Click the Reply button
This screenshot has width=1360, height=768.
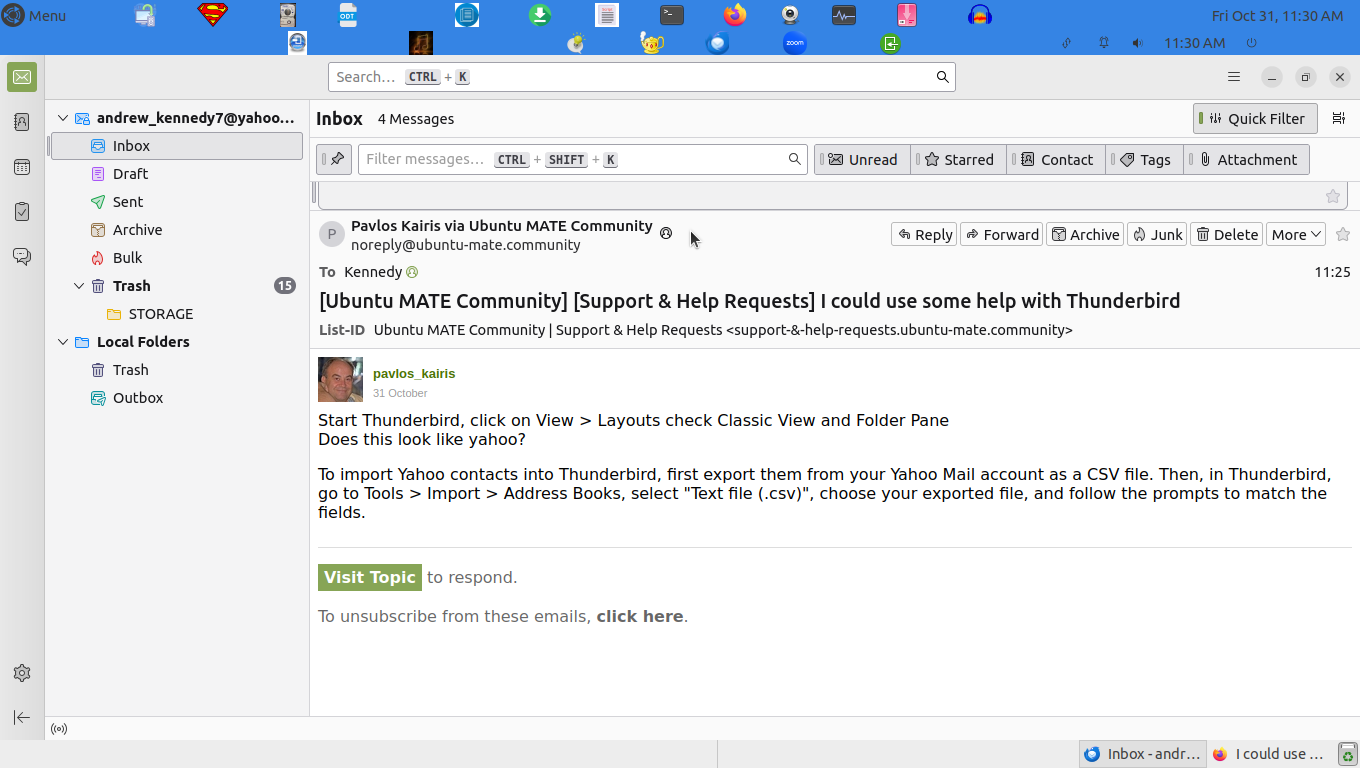click(x=924, y=234)
